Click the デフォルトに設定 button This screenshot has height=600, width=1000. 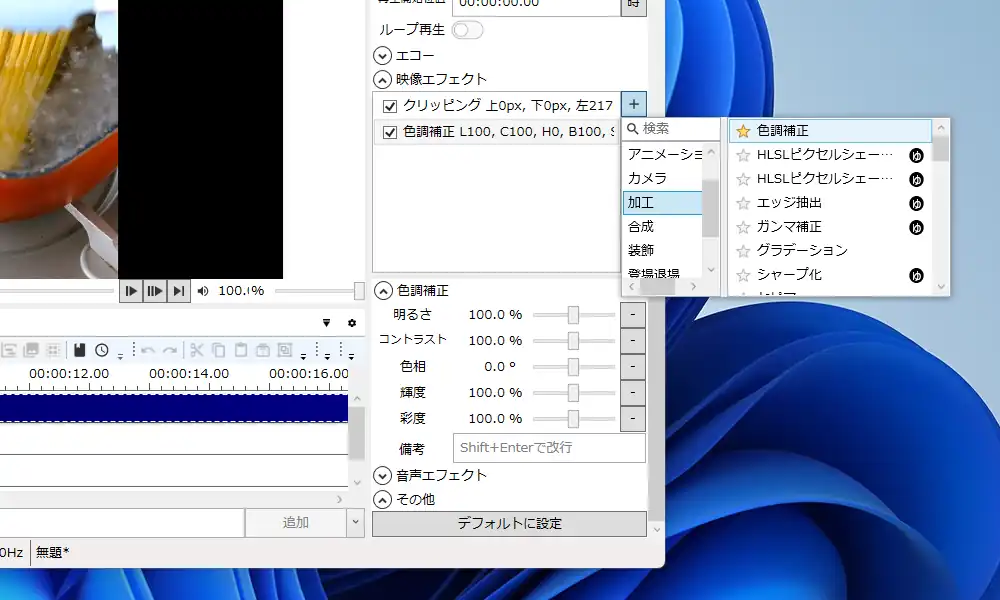(x=509, y=524)
